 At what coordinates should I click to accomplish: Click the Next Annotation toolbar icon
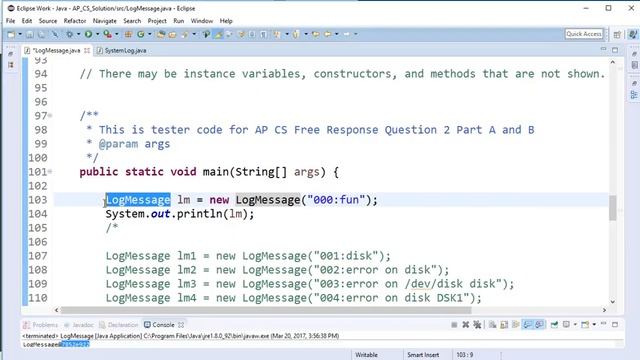(x=277, y=34)
